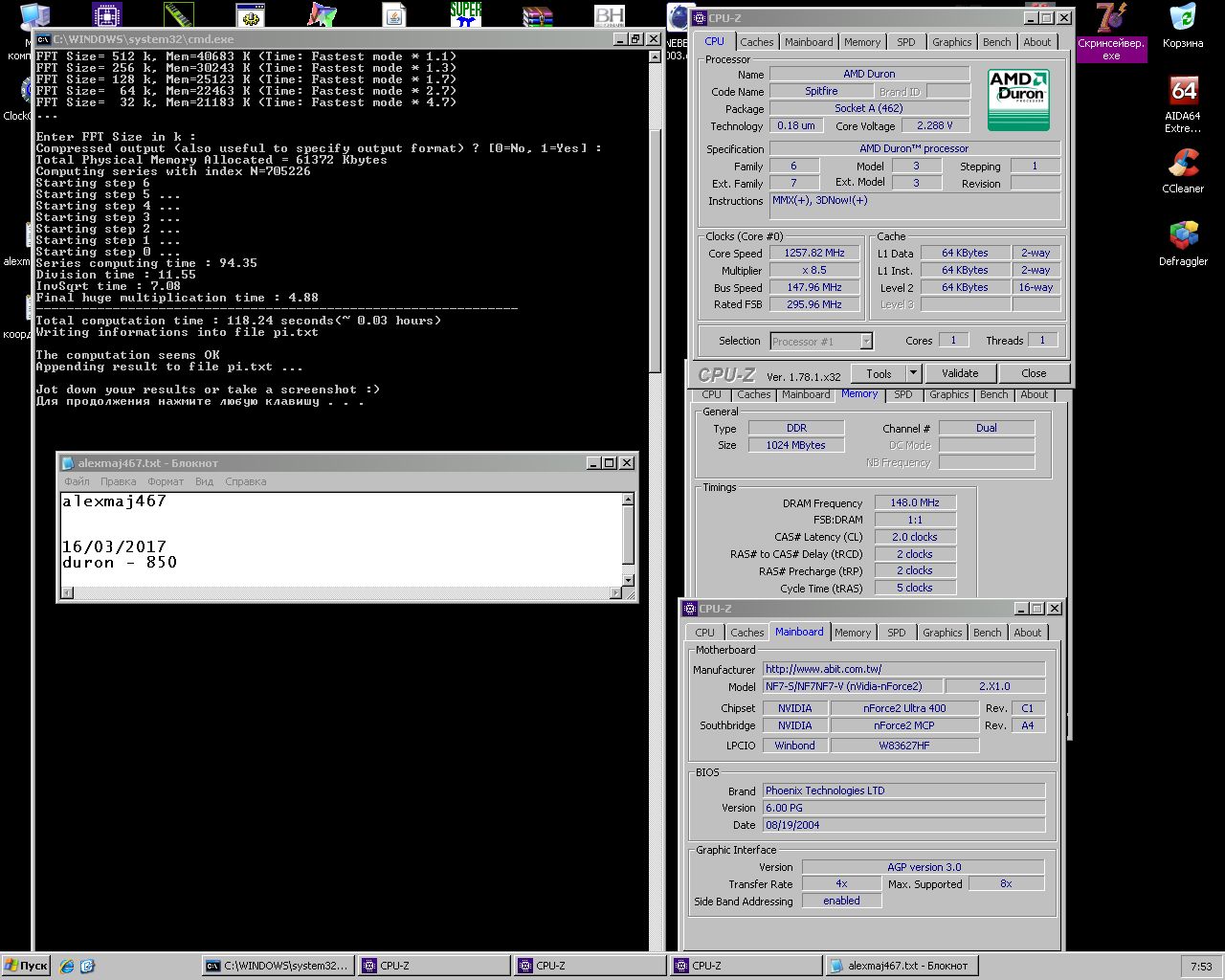The image size is (1225, 980).
Task: Open the My Computer desktop icon
Action: pyautogui.click(x=35, y=13)
